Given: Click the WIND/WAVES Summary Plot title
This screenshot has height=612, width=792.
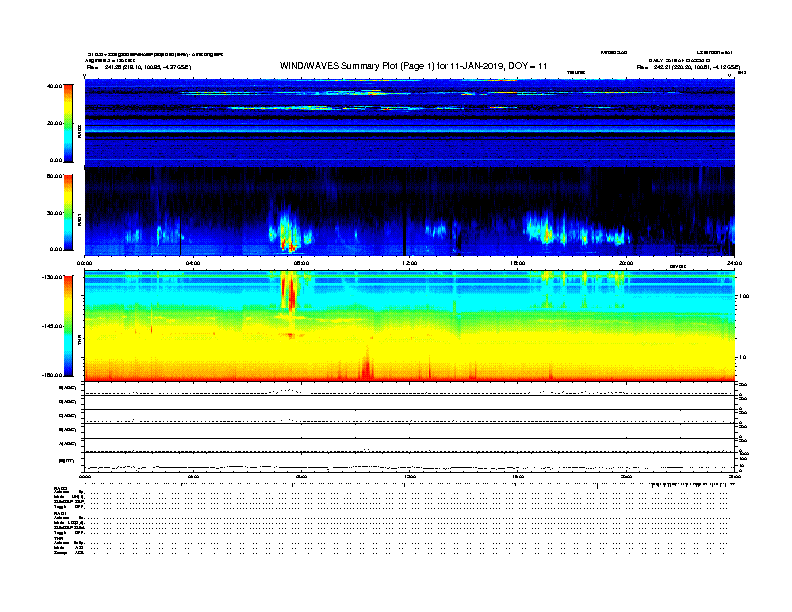Looking at the screenshot, I should 413,66.
